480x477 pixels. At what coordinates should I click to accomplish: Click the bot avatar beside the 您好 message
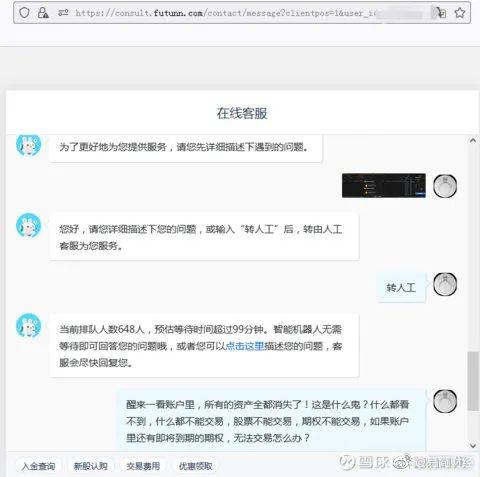pyautogui.click(x=29, y=226)
